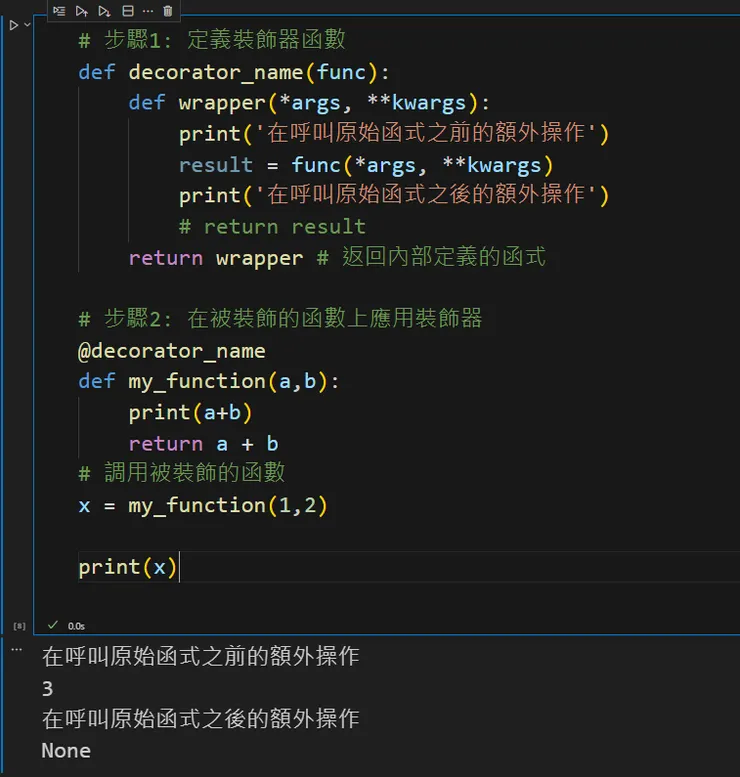Click the '@decorator_name' decorator line
Screen dimensions: 740x777
coord(171,351)
